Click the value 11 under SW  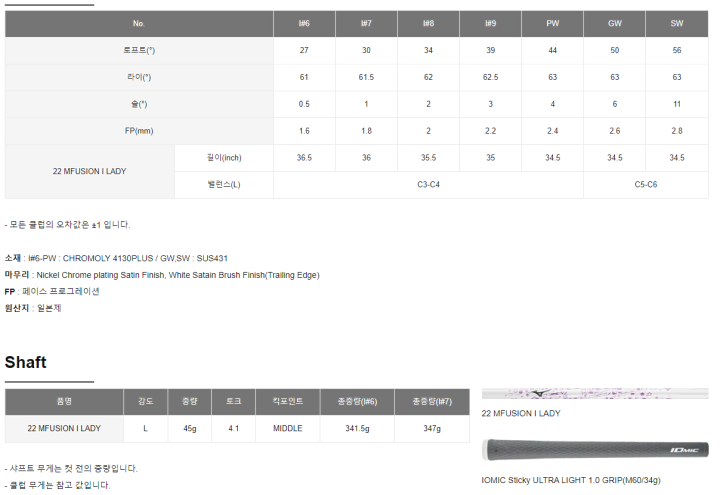[677, 104]
